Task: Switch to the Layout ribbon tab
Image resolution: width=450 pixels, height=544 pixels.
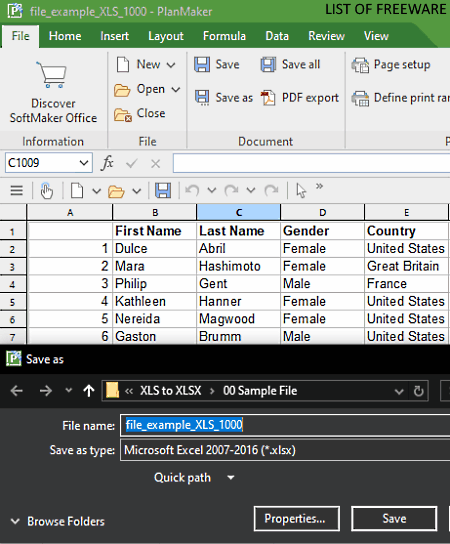Action: 166,36
